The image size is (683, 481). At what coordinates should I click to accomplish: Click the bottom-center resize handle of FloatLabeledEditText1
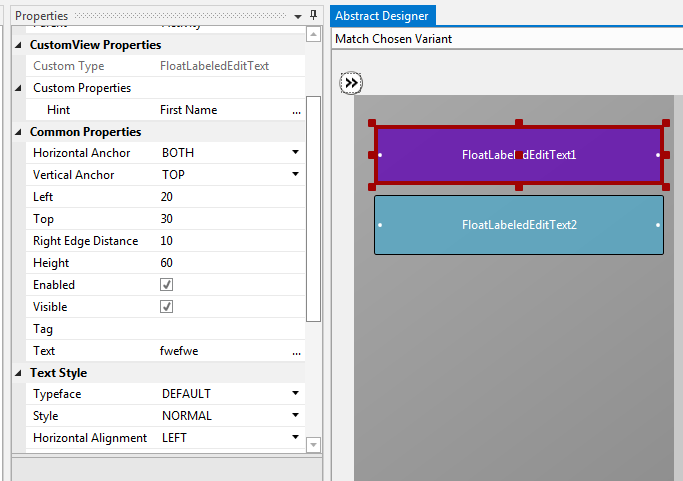pyautogui.click(x=519, y=187)
